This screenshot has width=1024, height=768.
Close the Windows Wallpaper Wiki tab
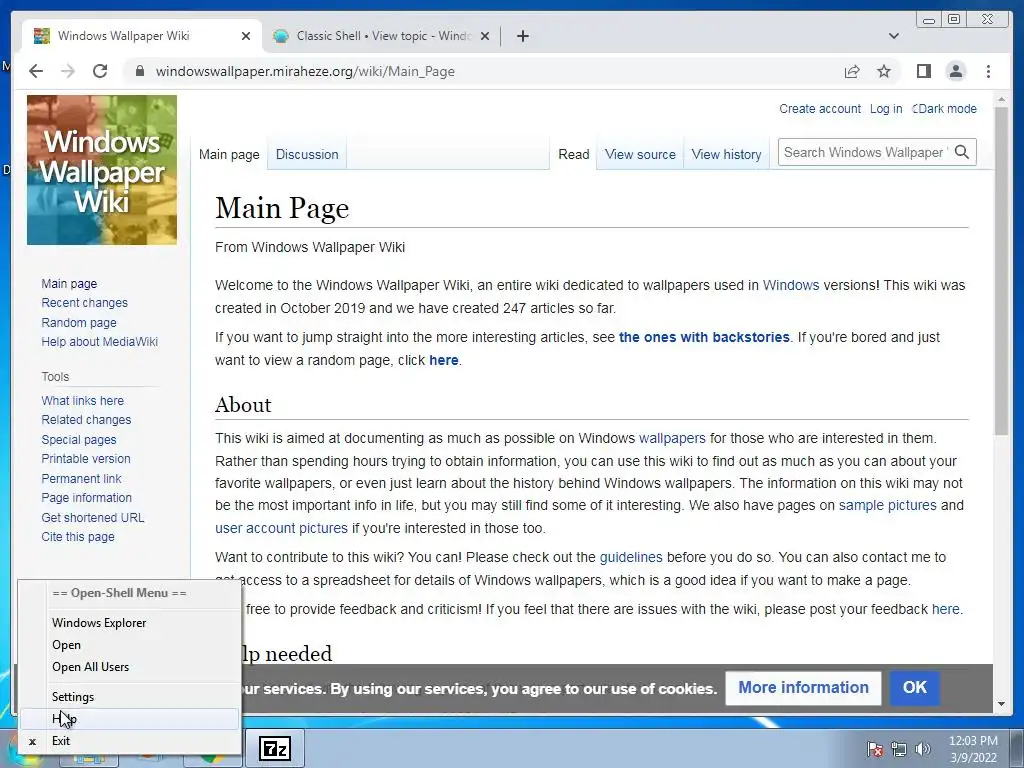click(246, 36)
